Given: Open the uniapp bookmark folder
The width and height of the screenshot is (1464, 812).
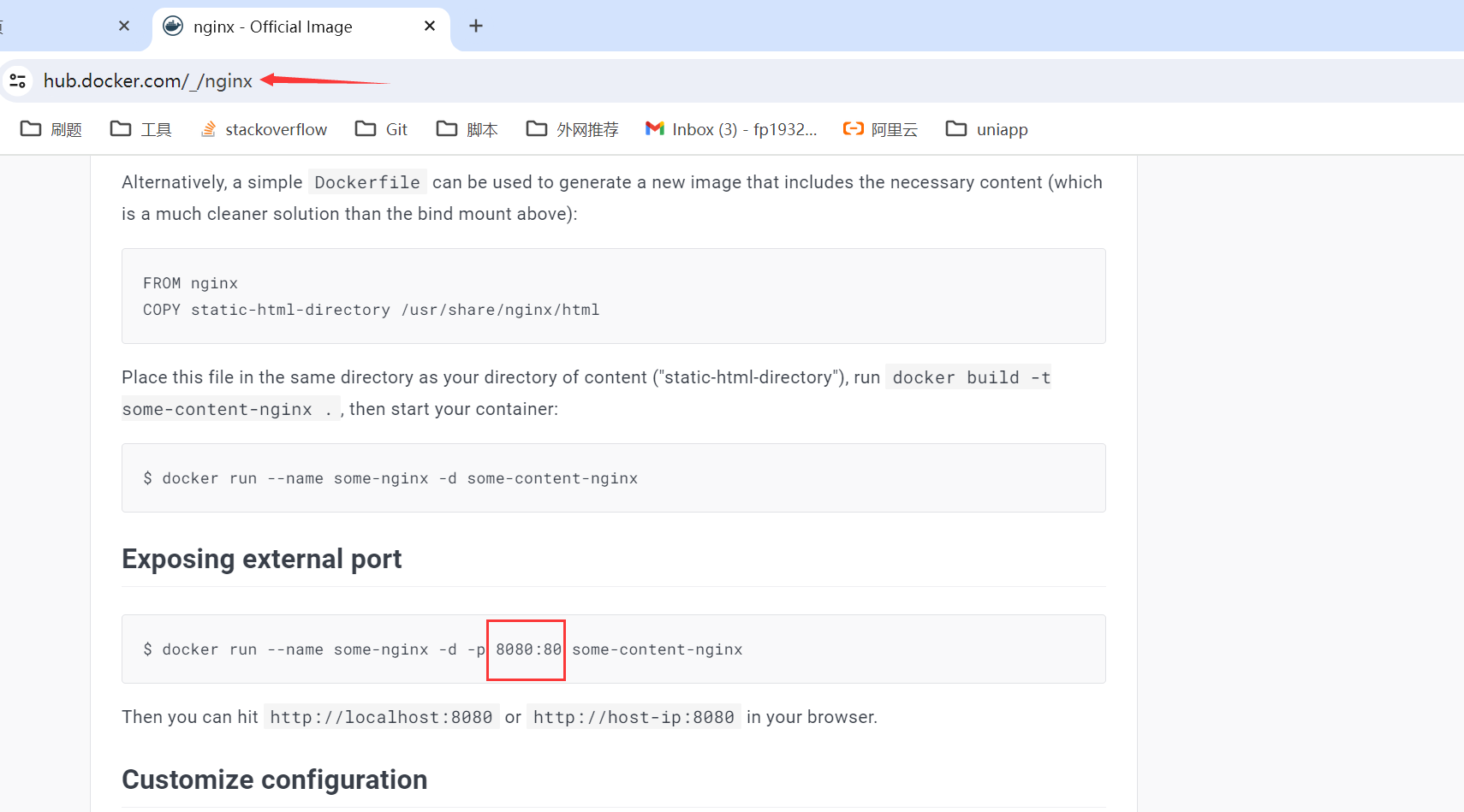Looking at the screenshot, I should tap(987, 129).
